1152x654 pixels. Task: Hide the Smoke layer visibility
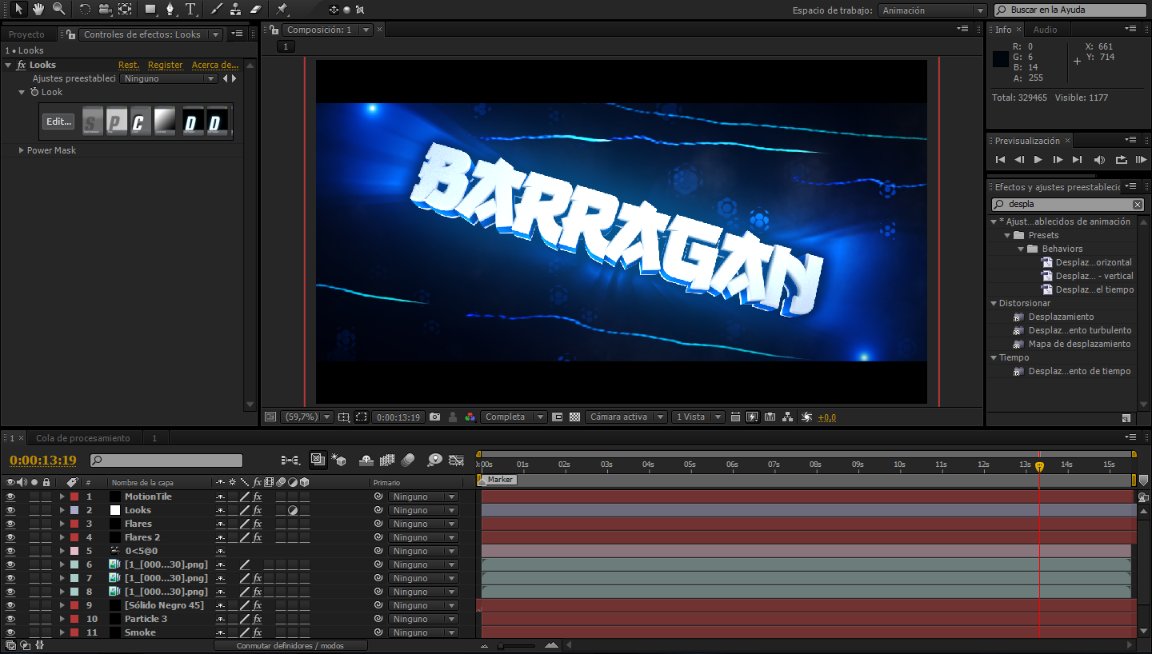click(x=10, y=632)
